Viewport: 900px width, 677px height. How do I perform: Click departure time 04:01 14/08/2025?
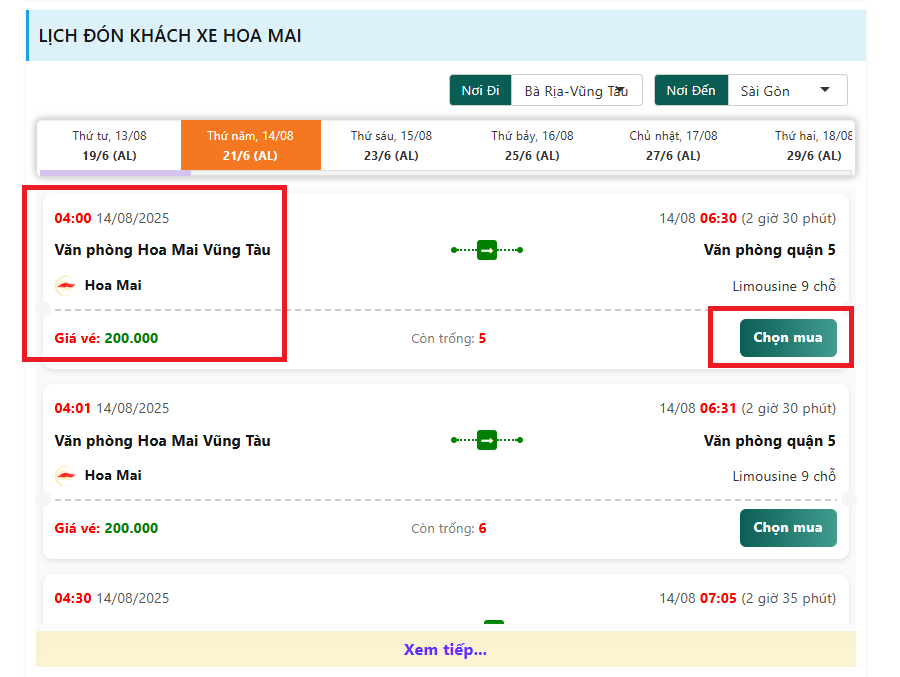[x=112, y=408]
